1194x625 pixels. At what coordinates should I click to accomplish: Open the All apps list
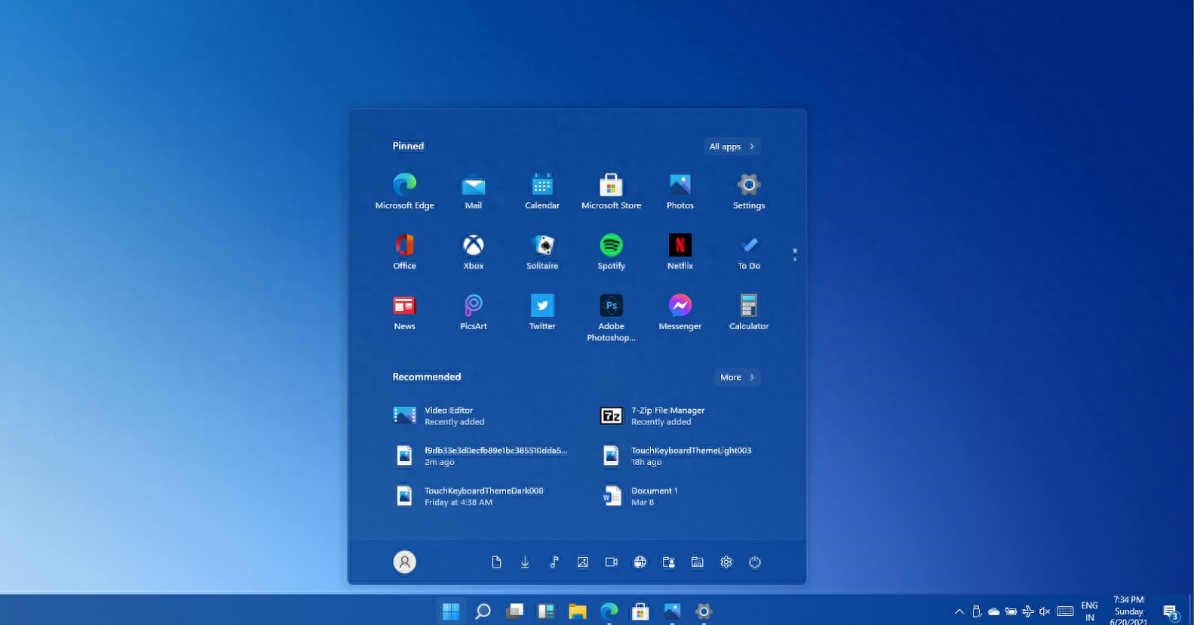click(x=732, y=147)
